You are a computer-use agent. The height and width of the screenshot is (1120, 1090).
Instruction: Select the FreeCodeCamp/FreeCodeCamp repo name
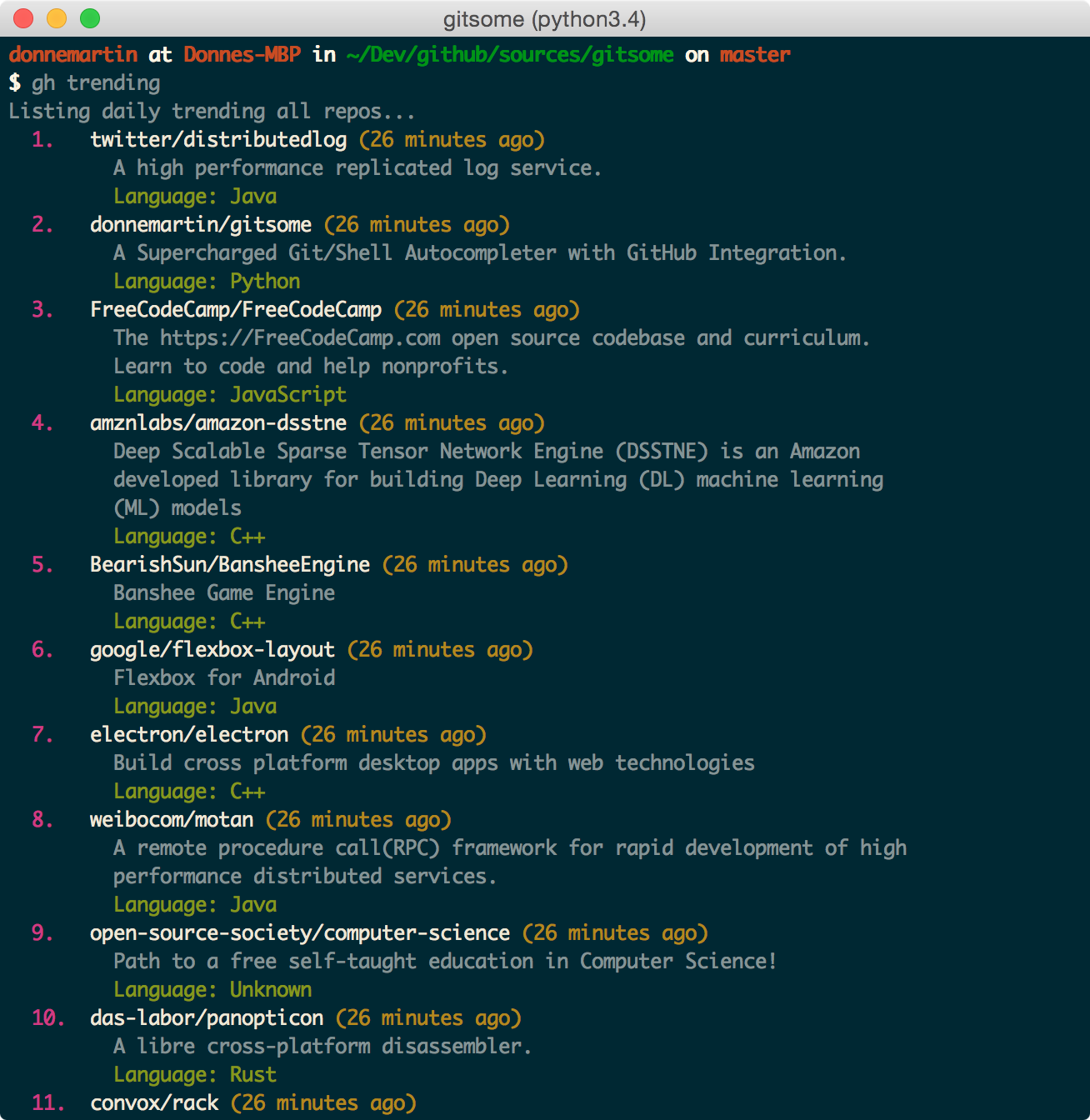click(x=236, y=310)
